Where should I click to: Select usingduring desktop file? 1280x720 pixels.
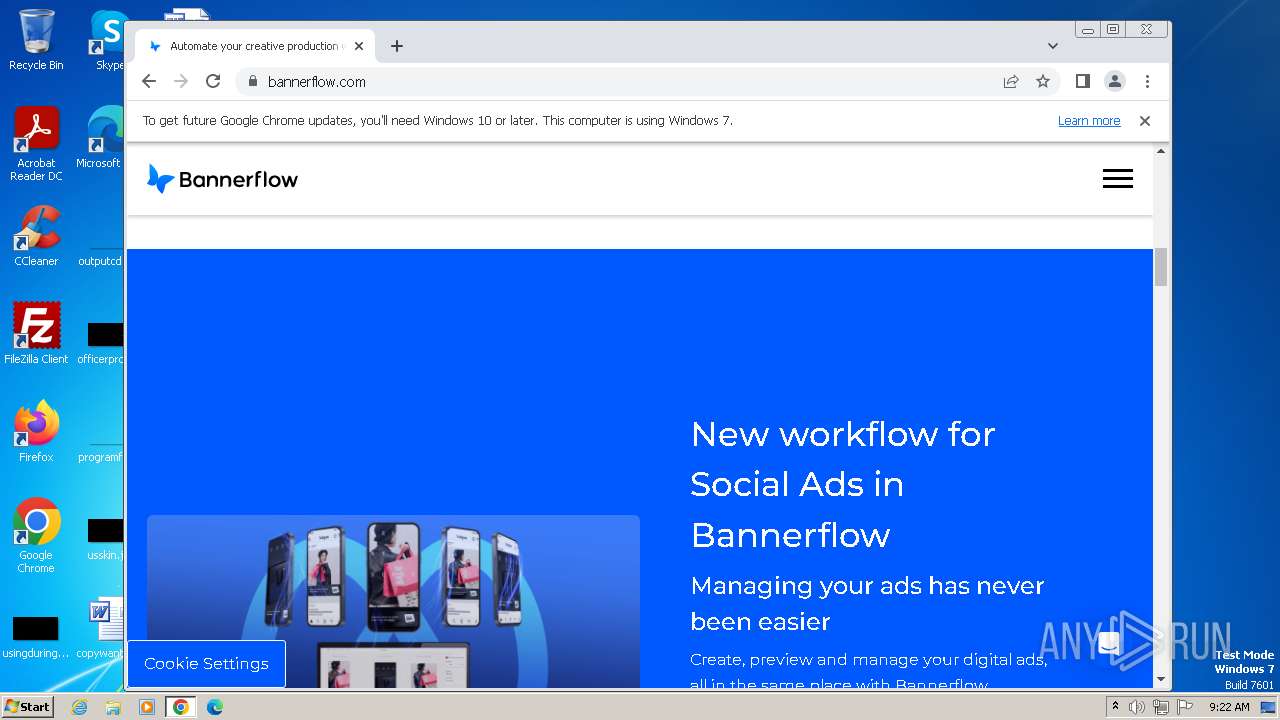pos(36,638)
